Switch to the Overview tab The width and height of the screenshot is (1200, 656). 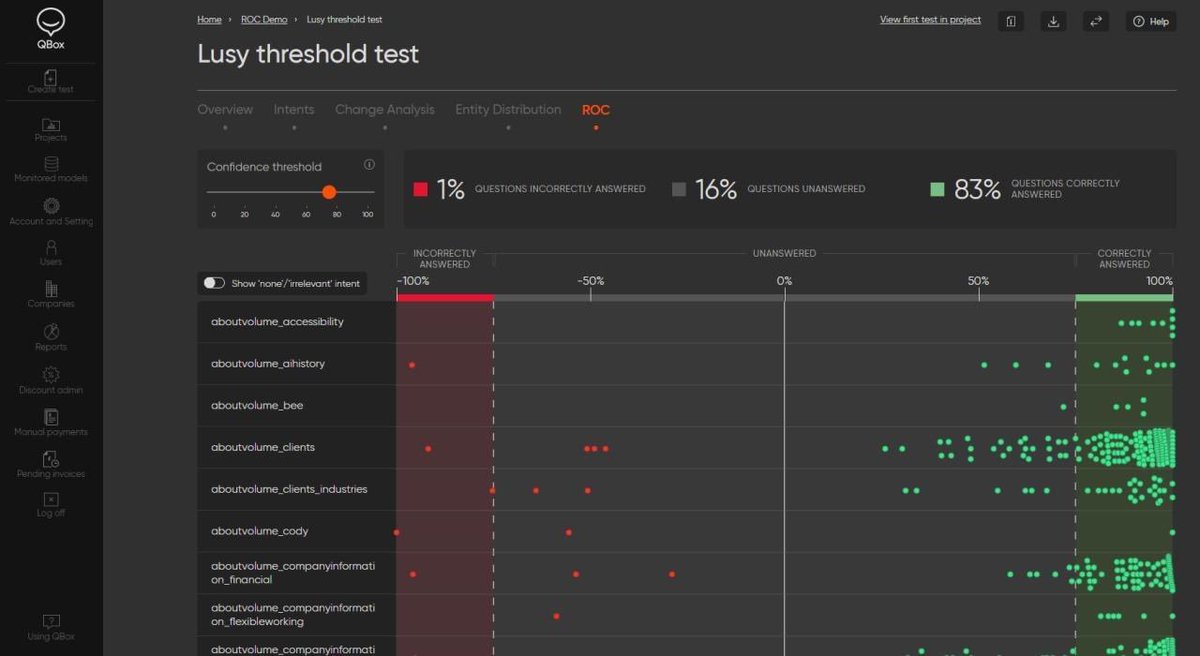click(x=225, y=110)
